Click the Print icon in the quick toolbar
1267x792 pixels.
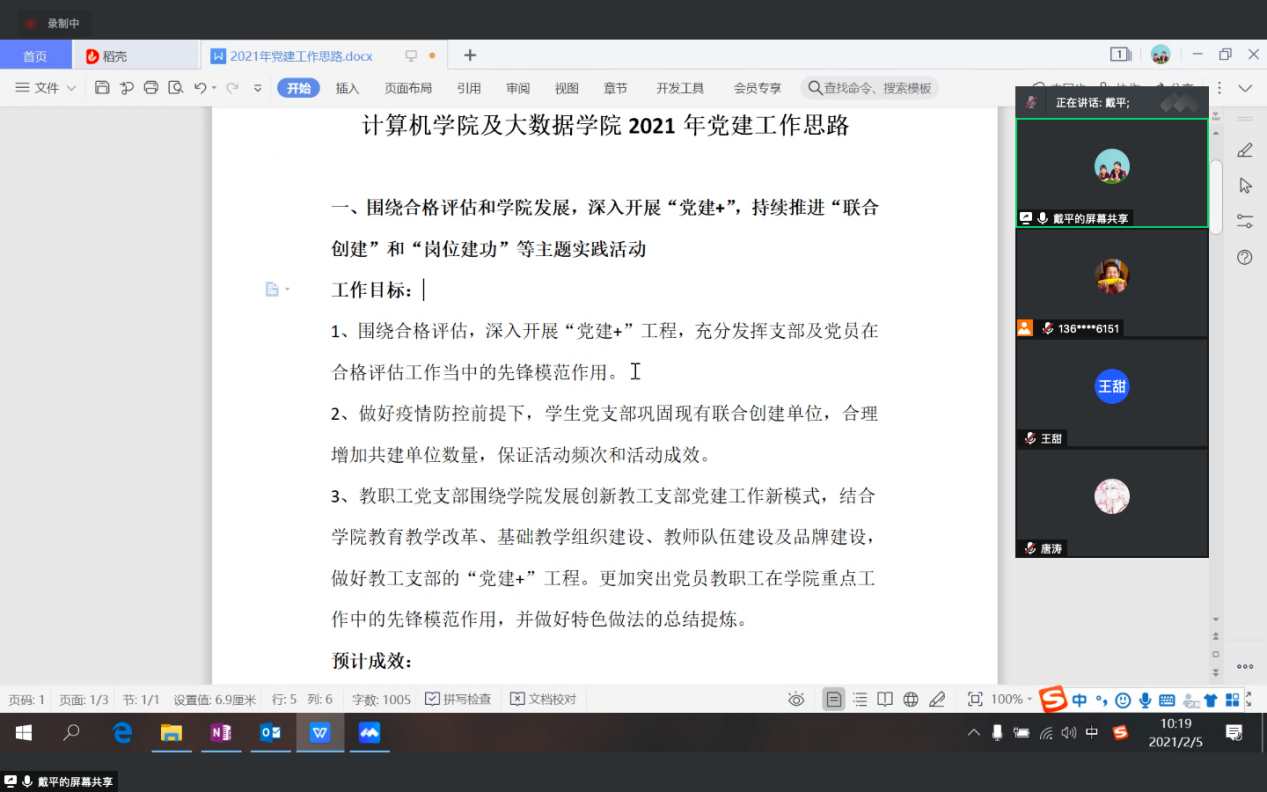click(151, 88)
